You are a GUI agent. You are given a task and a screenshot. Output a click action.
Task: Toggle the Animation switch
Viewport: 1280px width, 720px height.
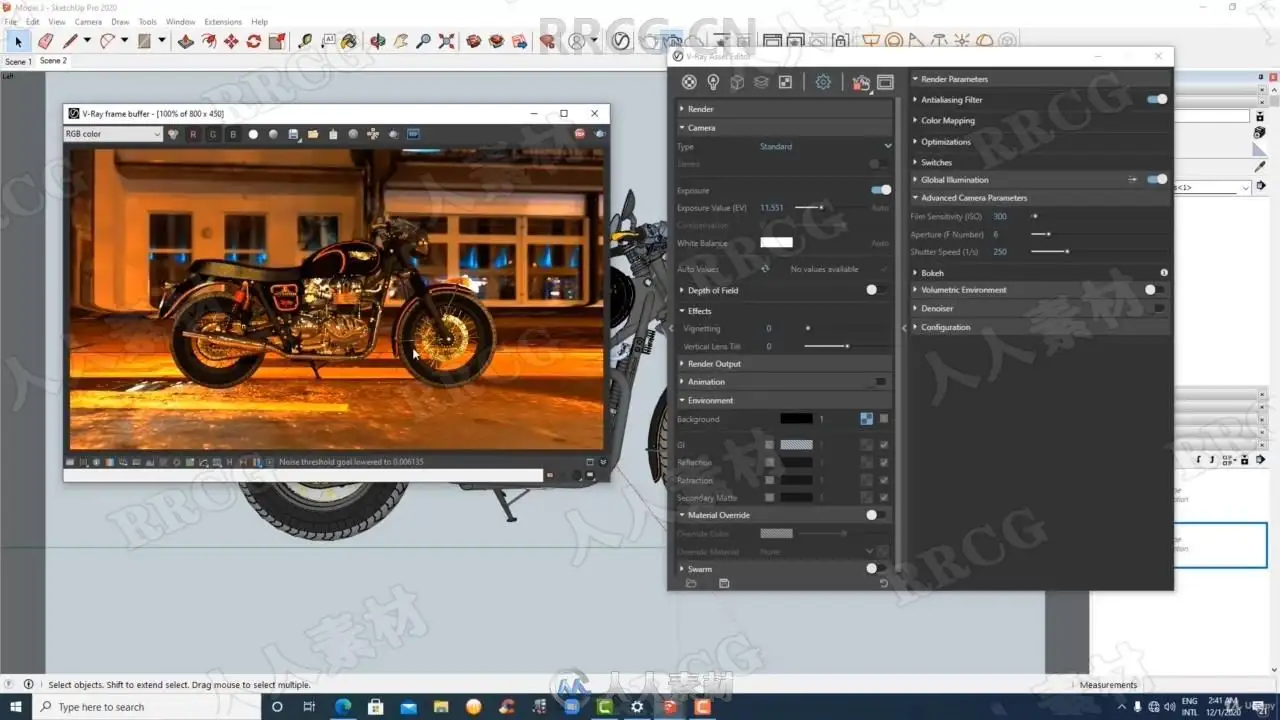coord(878,382)
